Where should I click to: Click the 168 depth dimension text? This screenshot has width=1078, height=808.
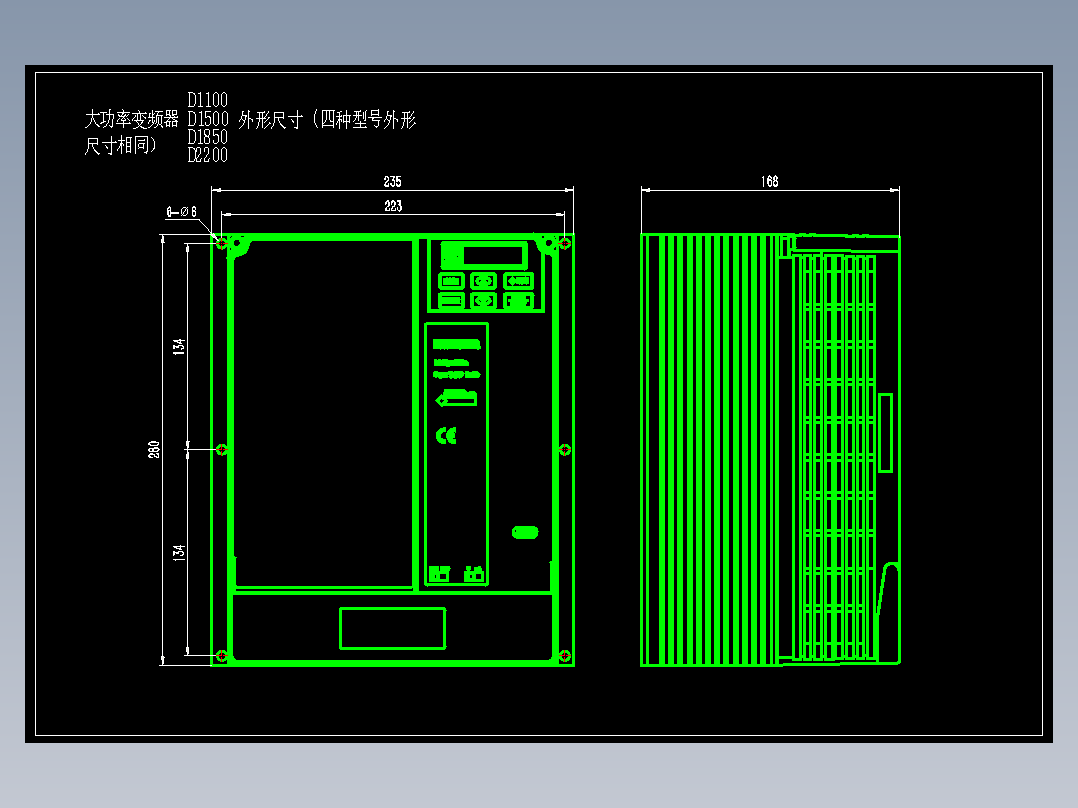[769, 182]
